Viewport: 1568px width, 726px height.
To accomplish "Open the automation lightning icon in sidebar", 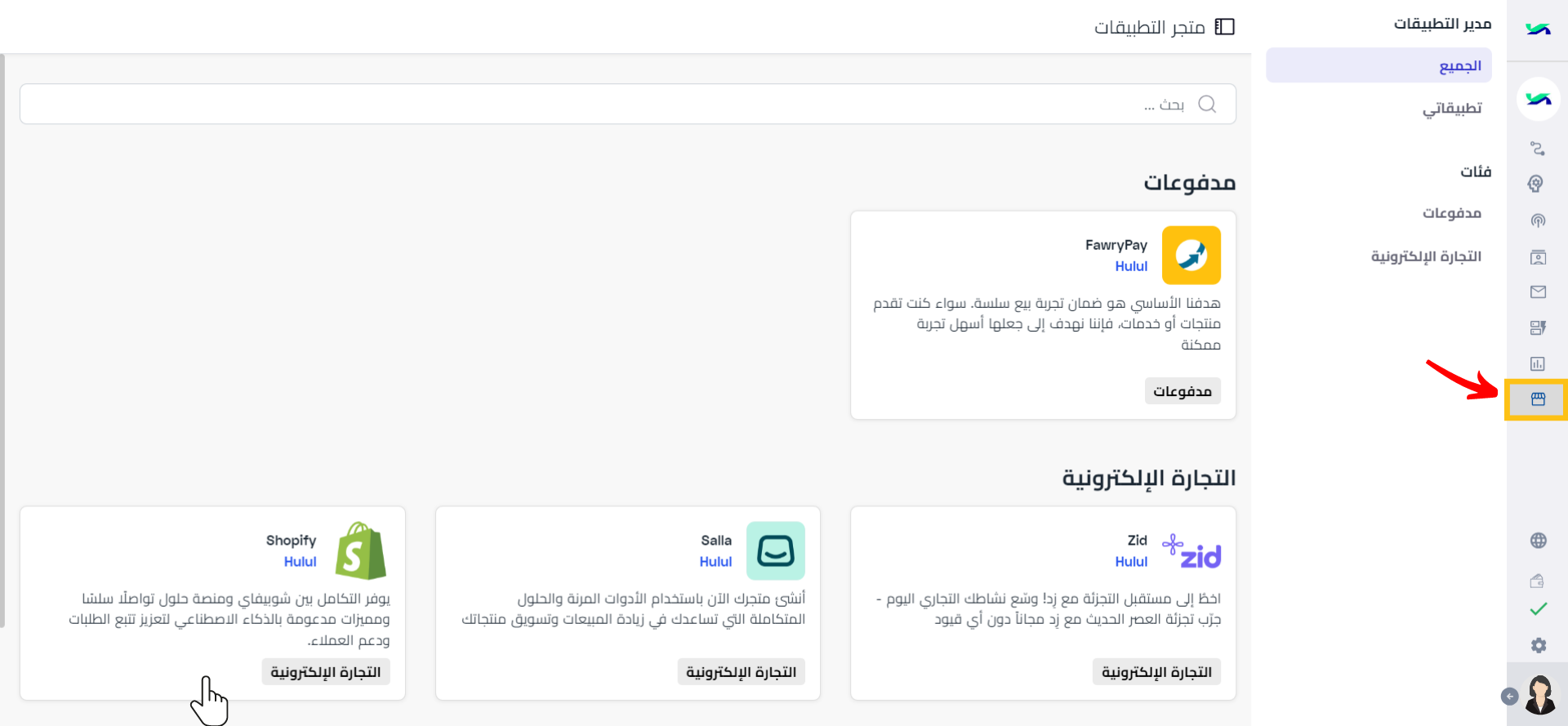I will tap(1538, 327).
